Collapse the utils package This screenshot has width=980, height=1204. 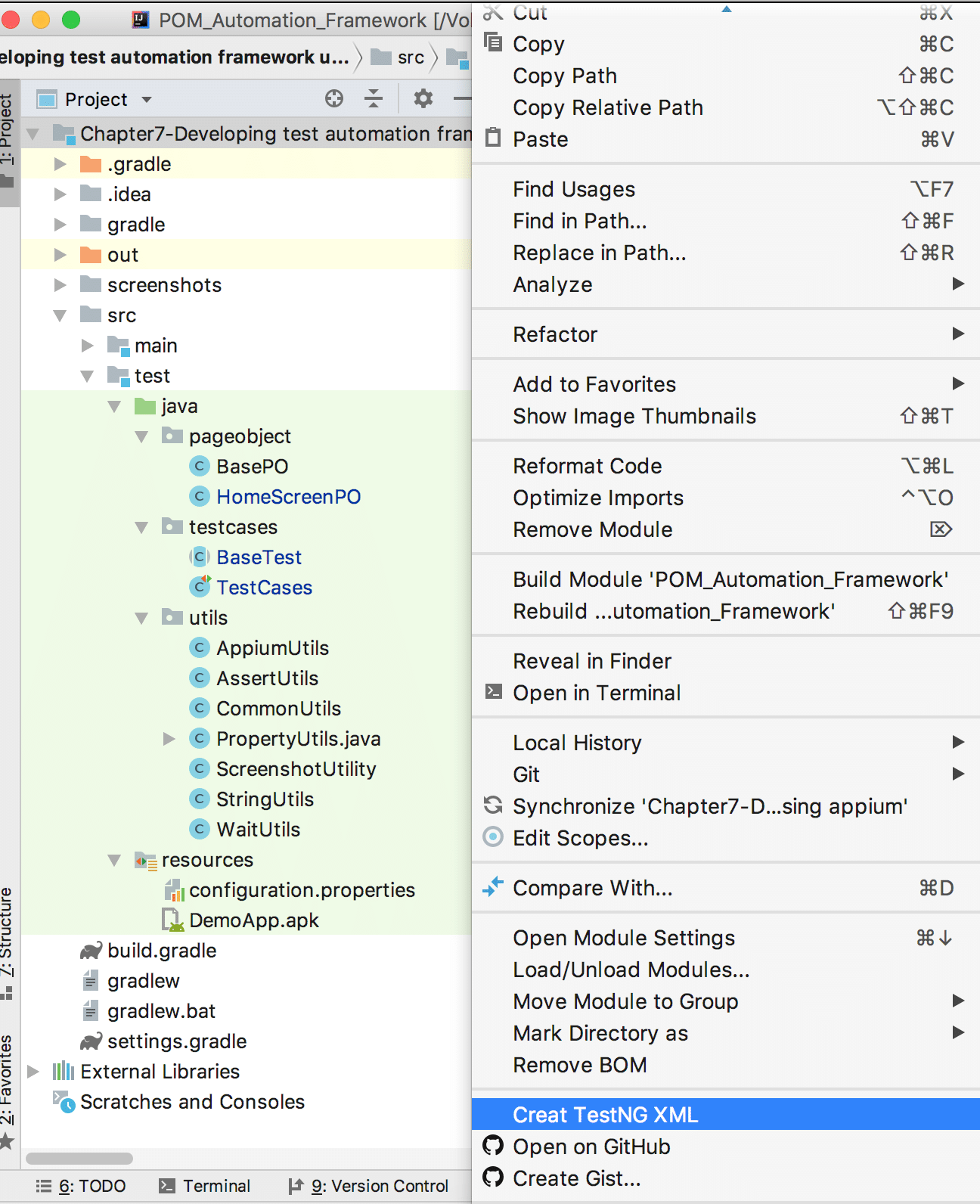141,618
